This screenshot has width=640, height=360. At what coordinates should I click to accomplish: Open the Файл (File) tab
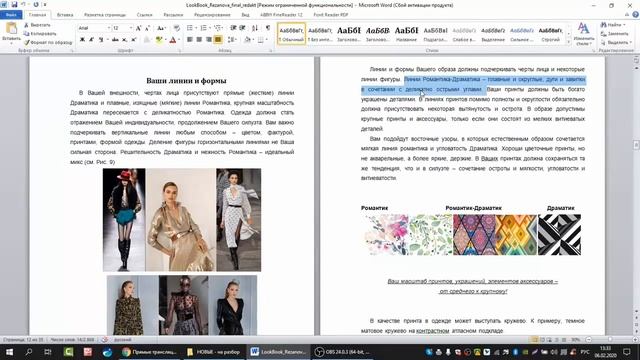point(11,15)
